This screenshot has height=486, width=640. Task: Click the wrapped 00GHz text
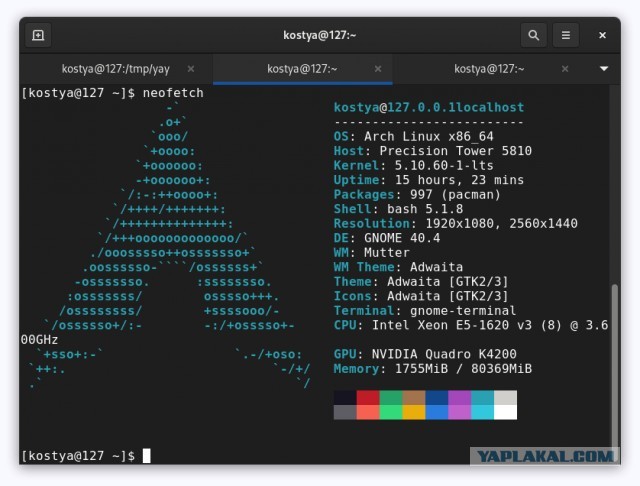39,340
